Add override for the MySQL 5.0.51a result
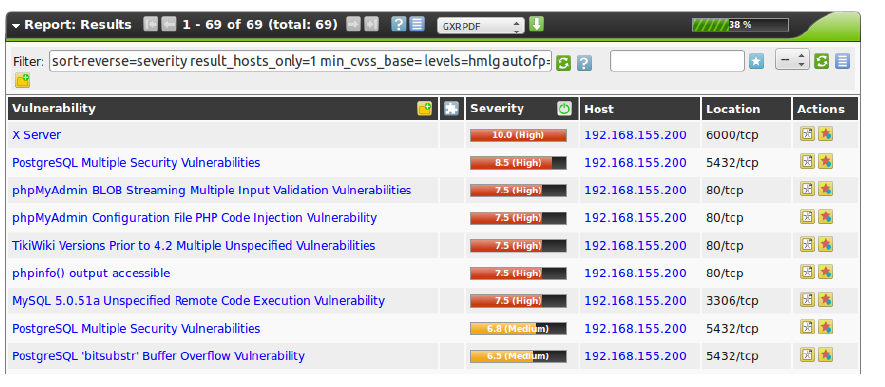Image resolution: width=885 pixels, height=387 pixels. [x=826, y=300]
